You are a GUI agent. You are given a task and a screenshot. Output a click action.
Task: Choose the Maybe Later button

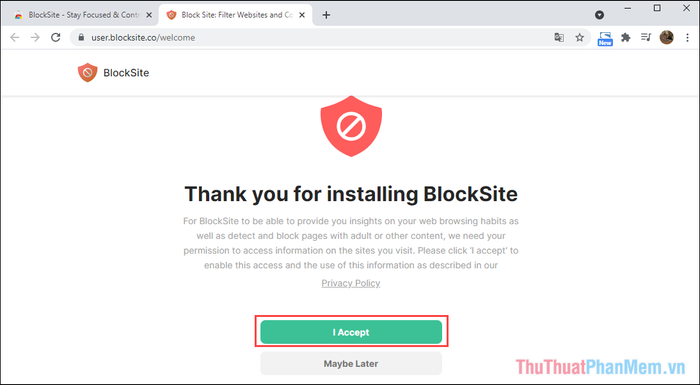click(x=351, y=364)
